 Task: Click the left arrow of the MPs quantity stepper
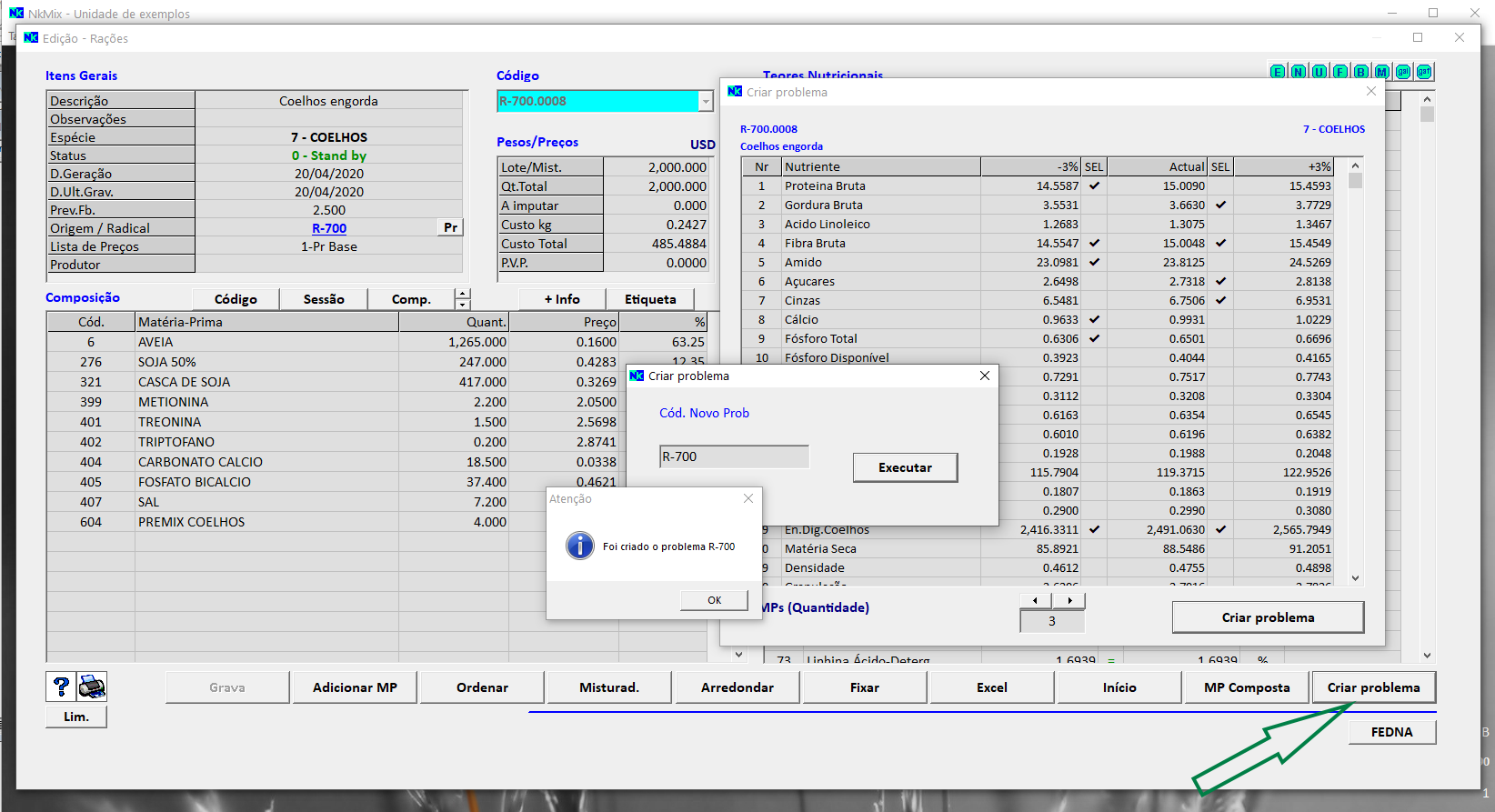tap(1035, 600)
